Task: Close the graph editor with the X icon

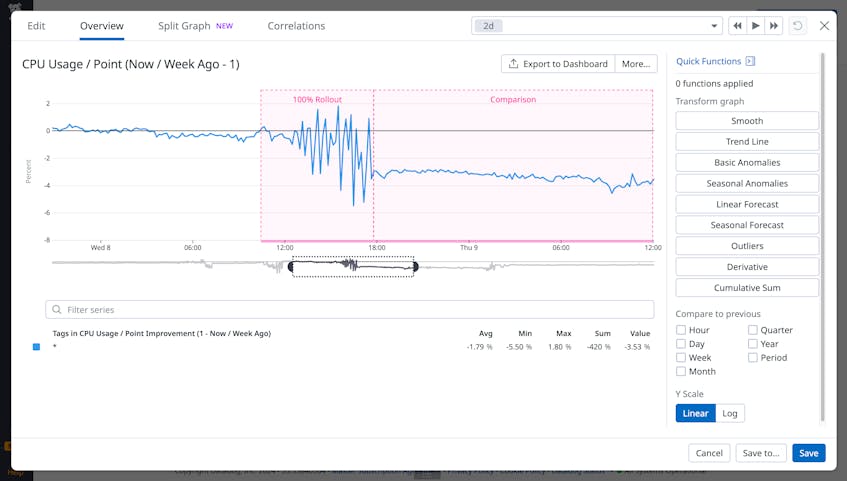Action: click(824, 26)
